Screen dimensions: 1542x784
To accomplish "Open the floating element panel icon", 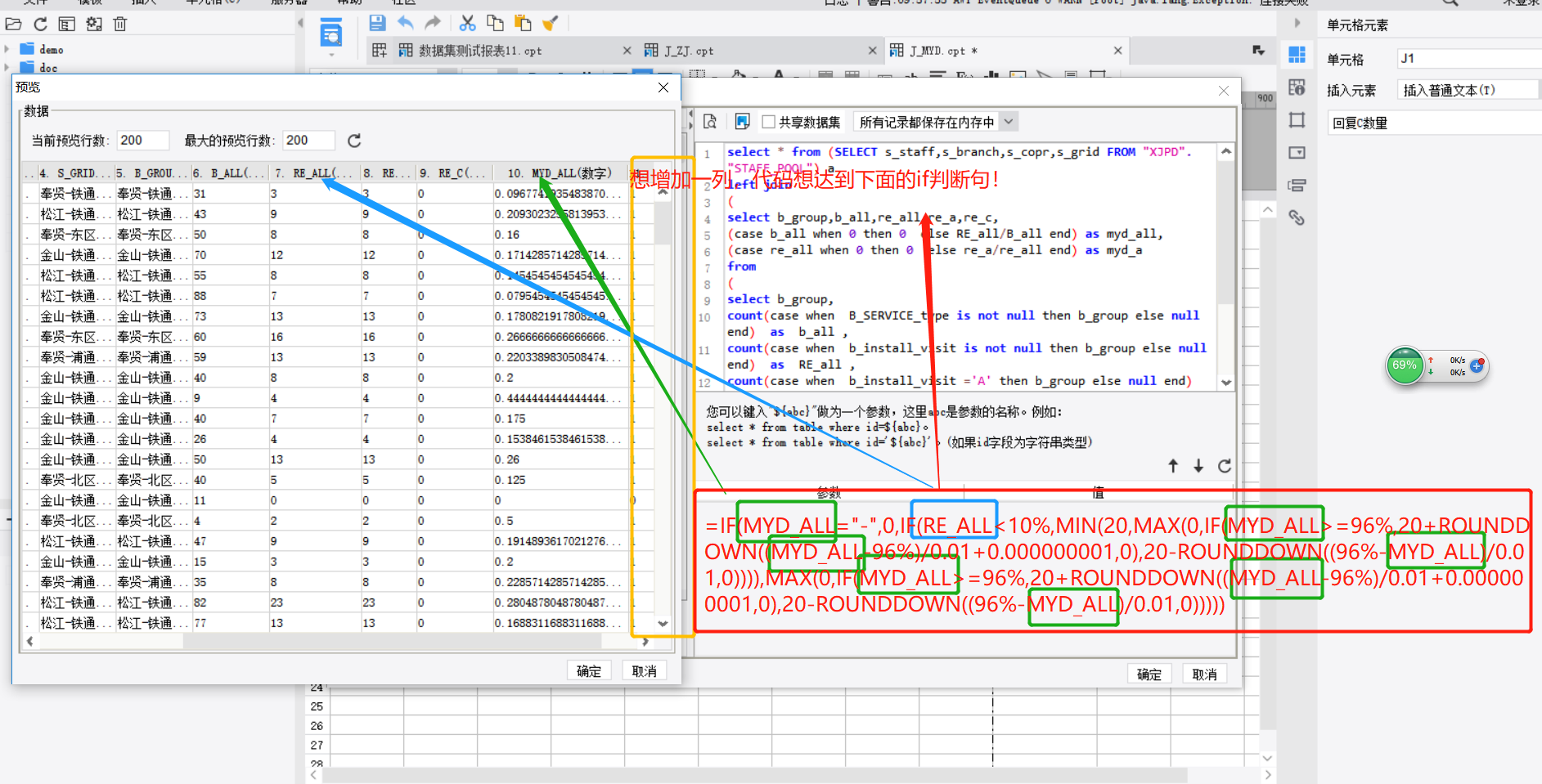I will pyautogui.click(x=1297, y=120).
